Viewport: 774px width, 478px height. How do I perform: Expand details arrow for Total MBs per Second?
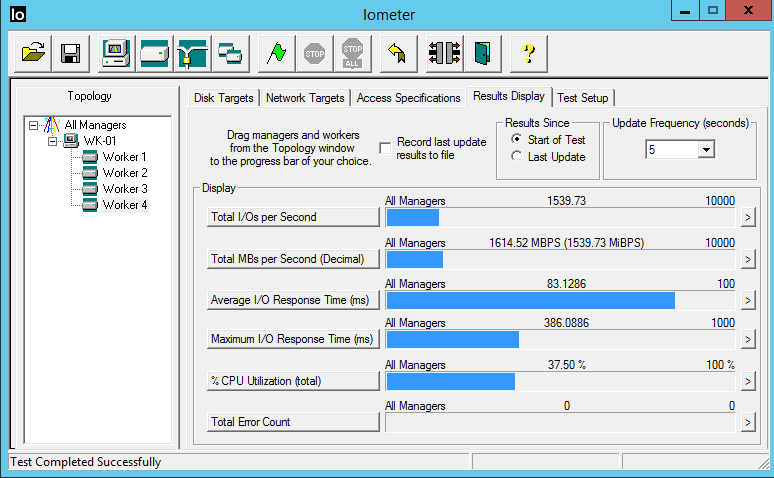[x=748, y=259]
